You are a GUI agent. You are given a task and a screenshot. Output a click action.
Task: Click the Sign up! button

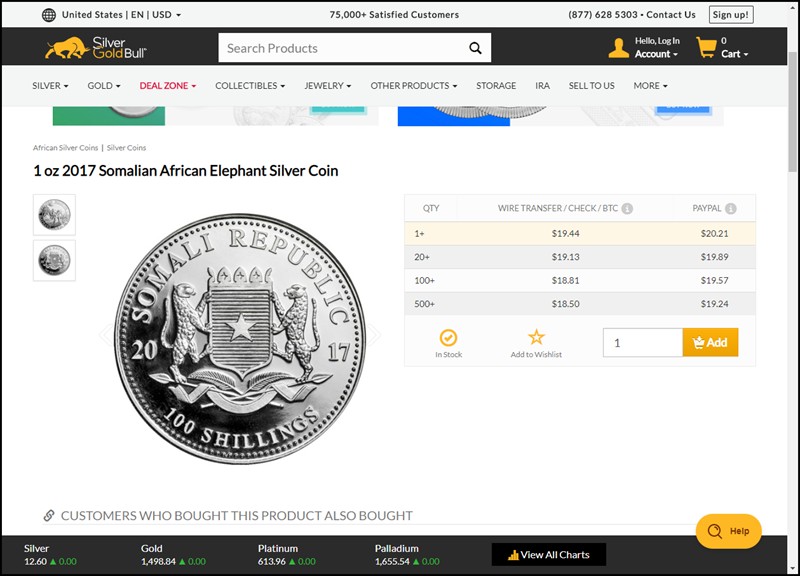731,15
